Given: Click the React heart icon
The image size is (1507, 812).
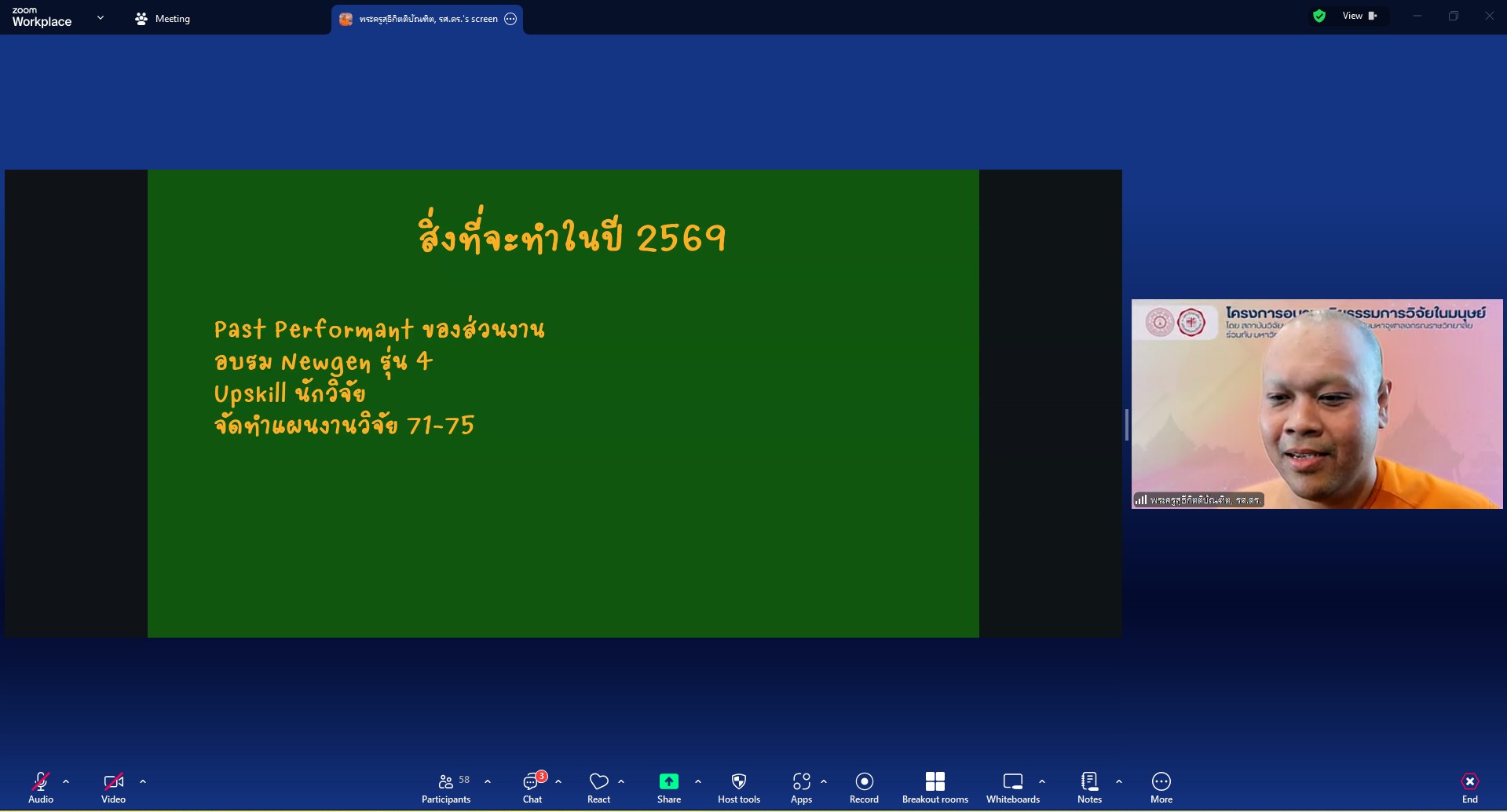Looking at the screenshot, I should 598,781.
